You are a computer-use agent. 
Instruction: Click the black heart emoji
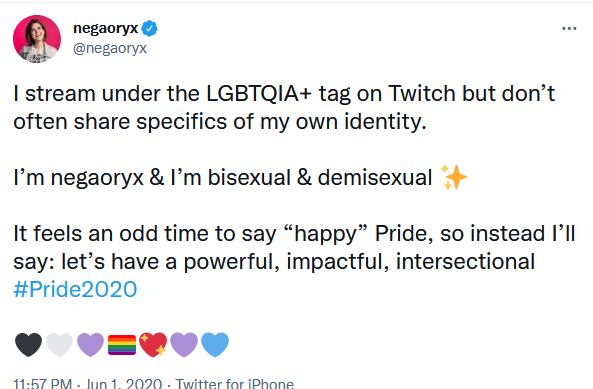click(28, 344)
